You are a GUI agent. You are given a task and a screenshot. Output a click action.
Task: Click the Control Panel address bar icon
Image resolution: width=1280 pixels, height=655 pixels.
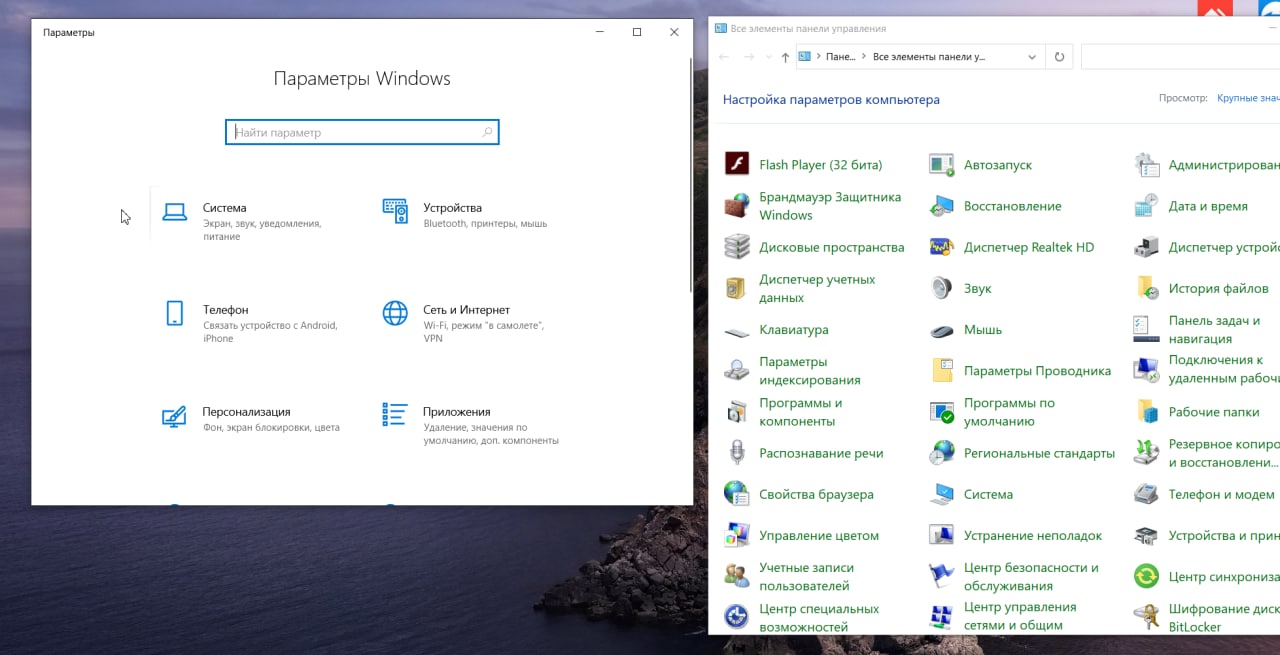(804, 57)
